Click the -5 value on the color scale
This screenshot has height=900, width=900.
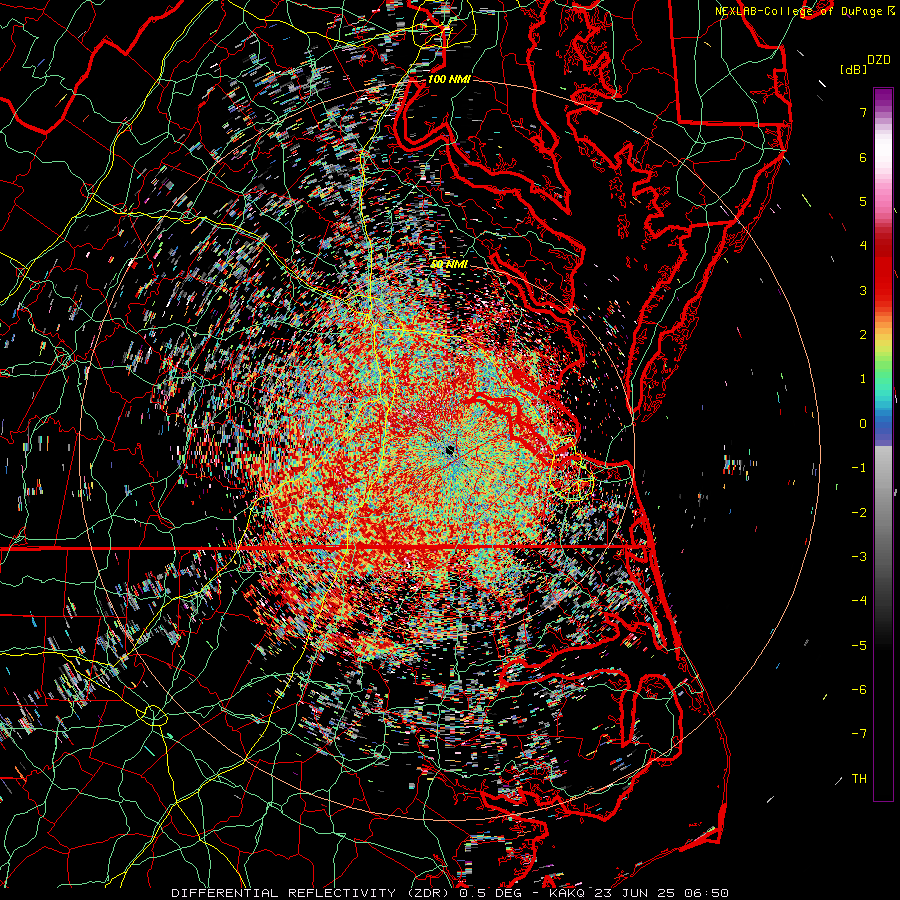[x=859, y=646]
